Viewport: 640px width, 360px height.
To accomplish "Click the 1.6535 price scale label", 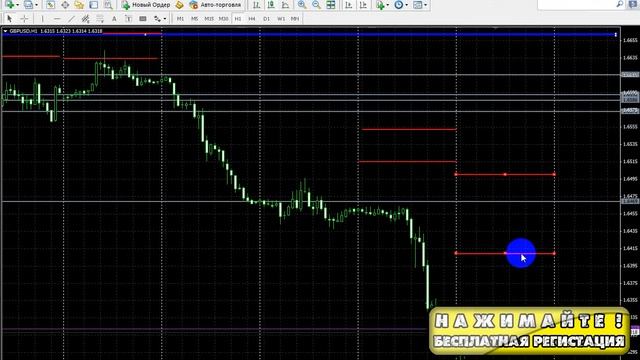I will tap(630, 144).
